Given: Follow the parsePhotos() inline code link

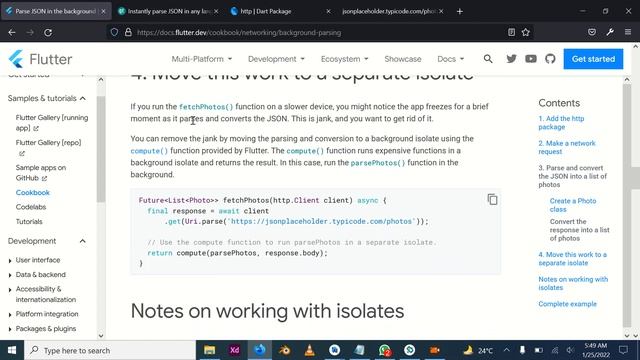Looking at the screenshot, I should (378, 163).
